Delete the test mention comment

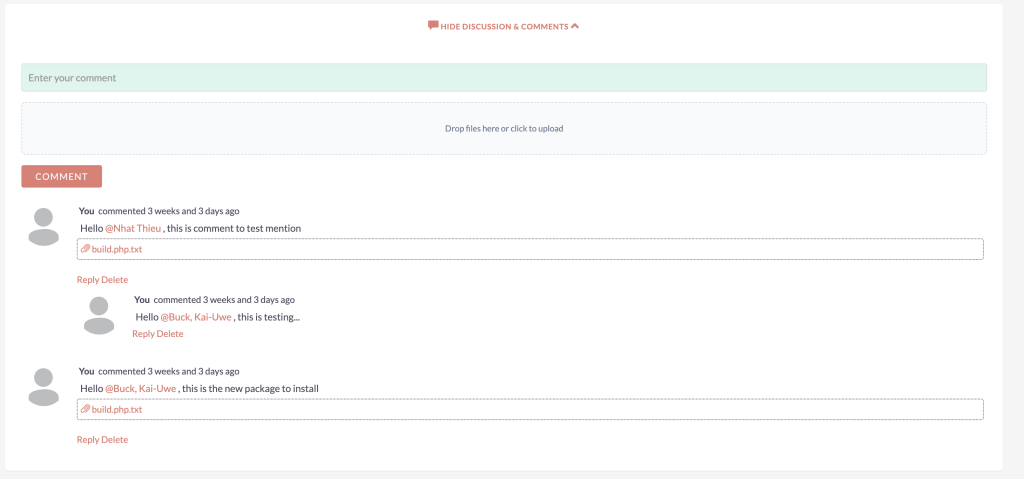pos(115,280)
